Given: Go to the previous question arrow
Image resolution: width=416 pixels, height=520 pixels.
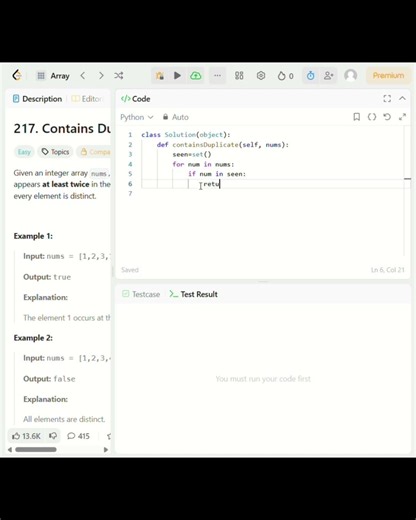Looking at the screenshot, I should click(83, 76).
